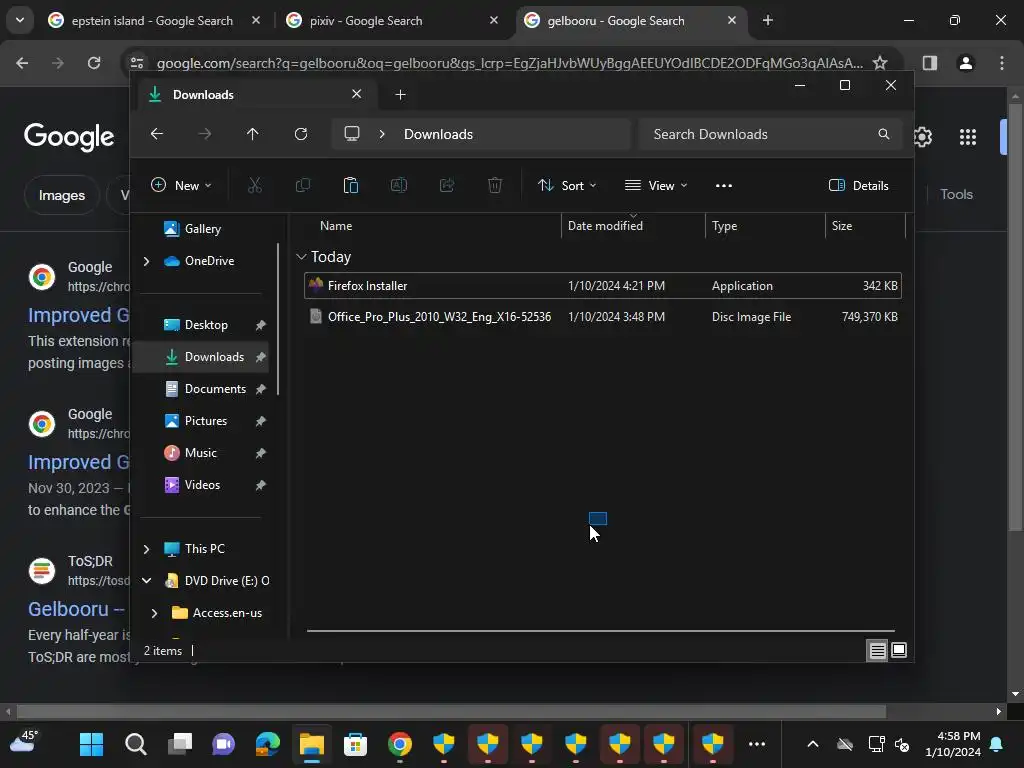Select the Firefox Installer file

click(603, 285)
